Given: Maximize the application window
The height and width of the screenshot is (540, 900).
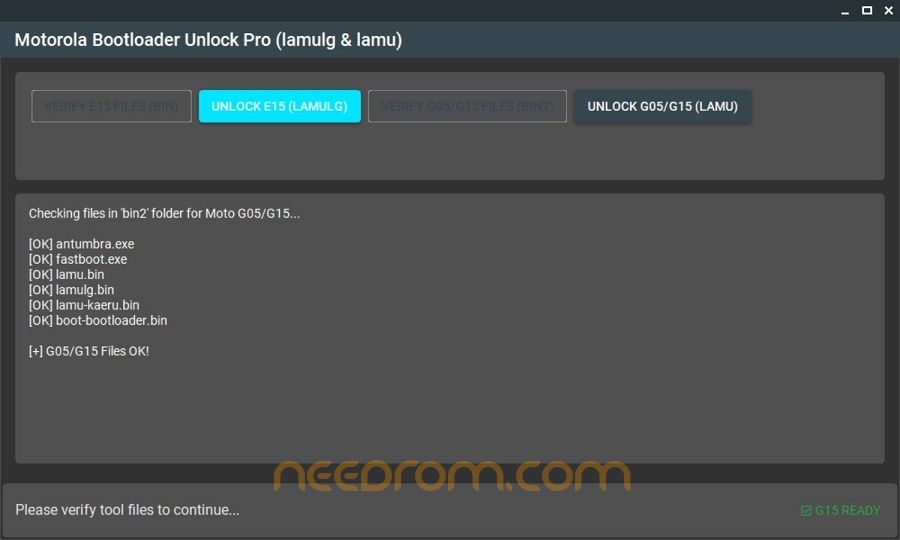Looking at the screenshot, I should (867, 10).
